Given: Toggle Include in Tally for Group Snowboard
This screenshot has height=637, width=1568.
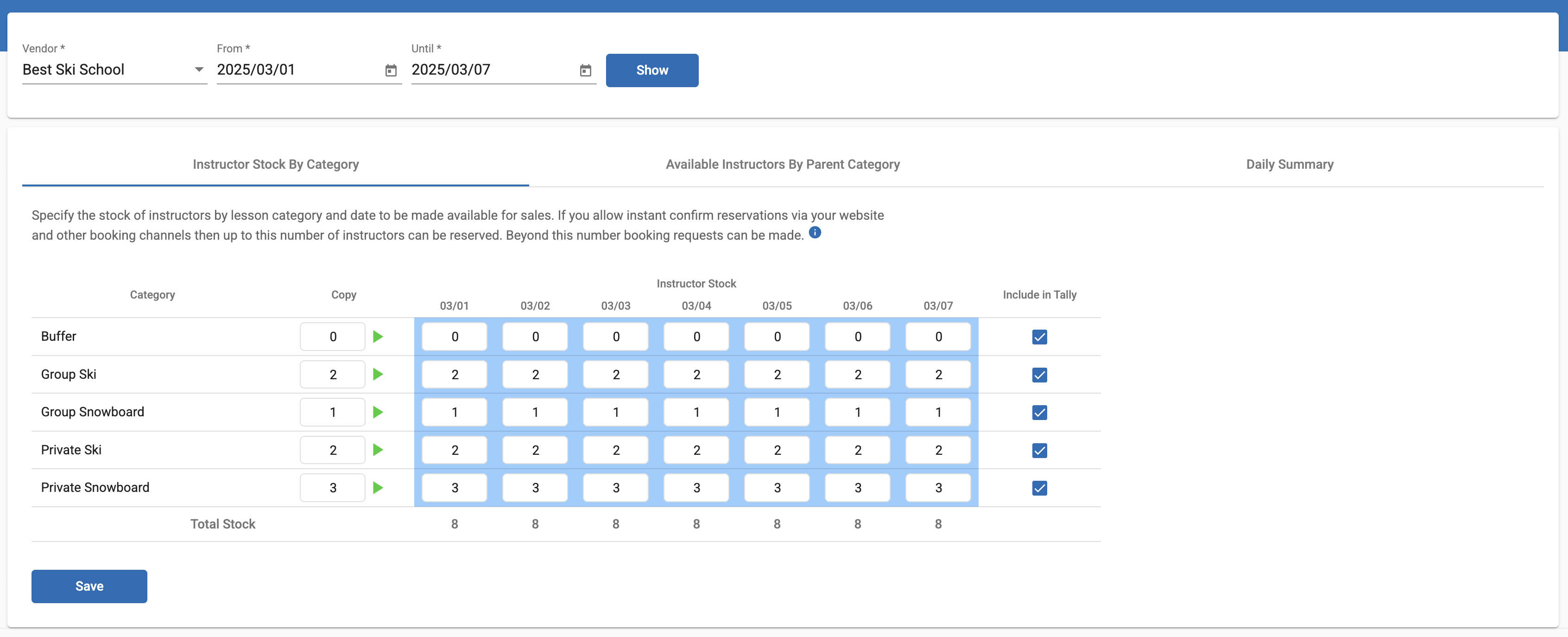Looking at the screenshot, I should tap(1039, 412).
